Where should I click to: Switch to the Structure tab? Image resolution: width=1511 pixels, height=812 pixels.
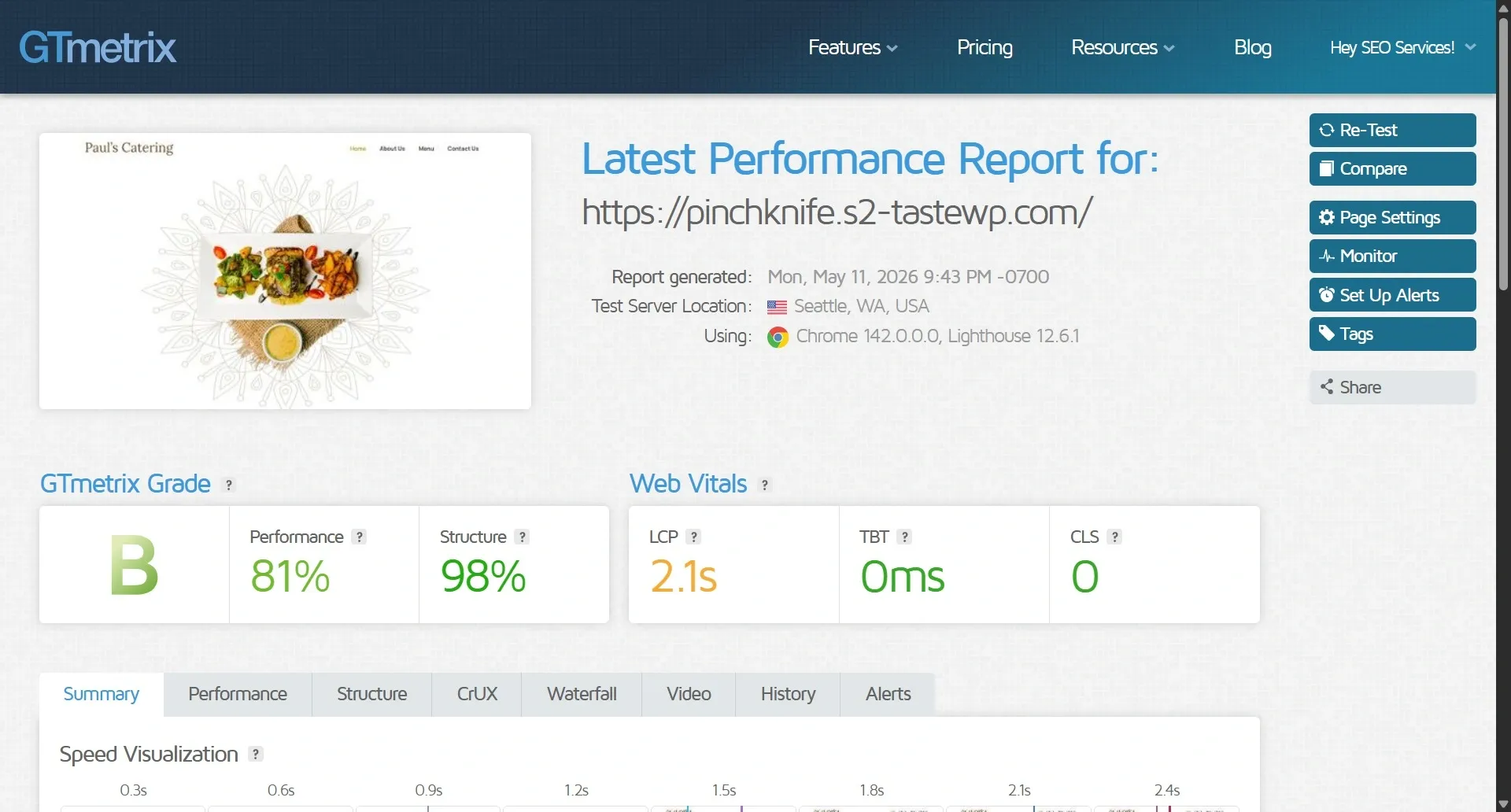click(x=372, y=694)
